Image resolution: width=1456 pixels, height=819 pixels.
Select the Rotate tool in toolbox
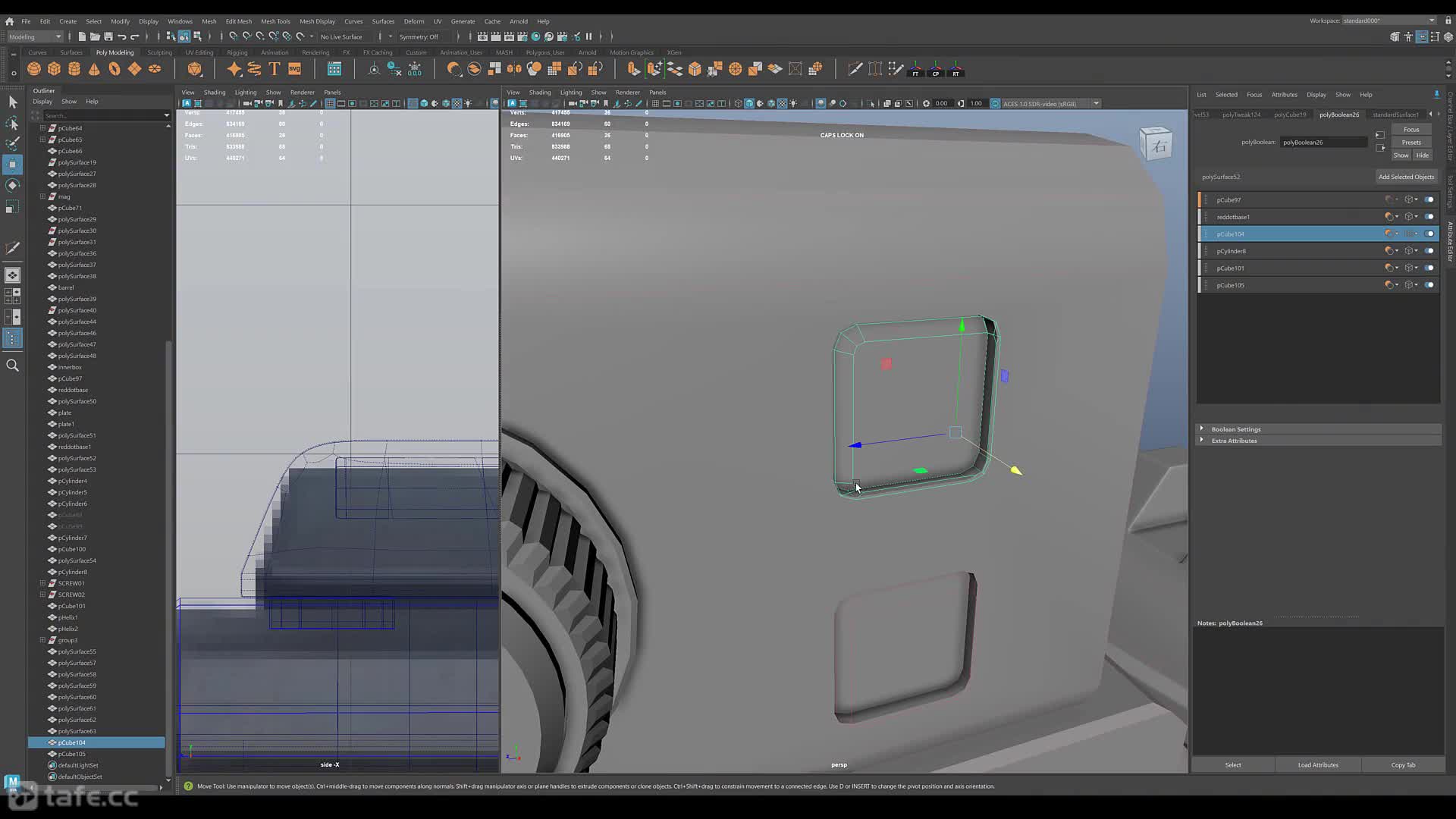pyautogui.click(x=12, y=185)
